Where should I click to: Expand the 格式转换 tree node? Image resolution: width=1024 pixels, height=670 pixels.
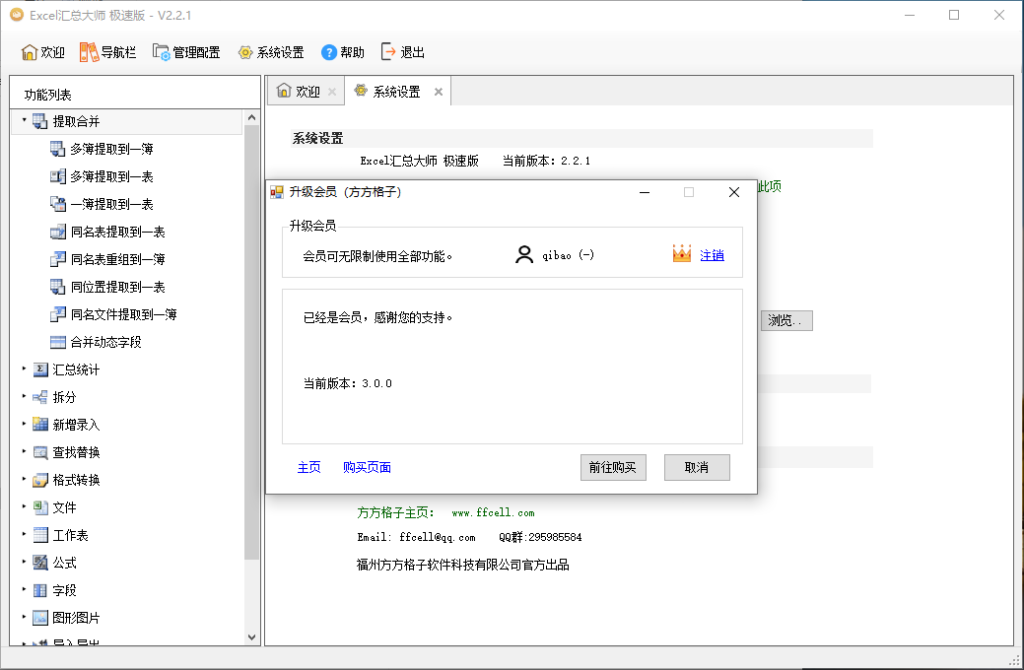click(24, 479)
